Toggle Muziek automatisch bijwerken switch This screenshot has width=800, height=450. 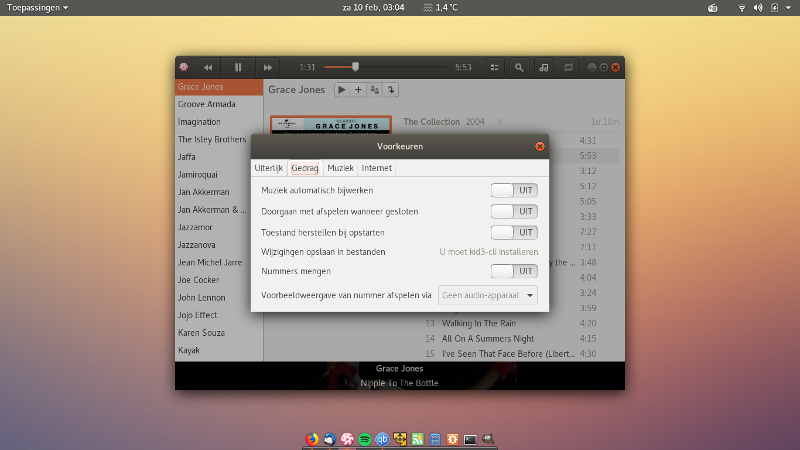[514, 190]
